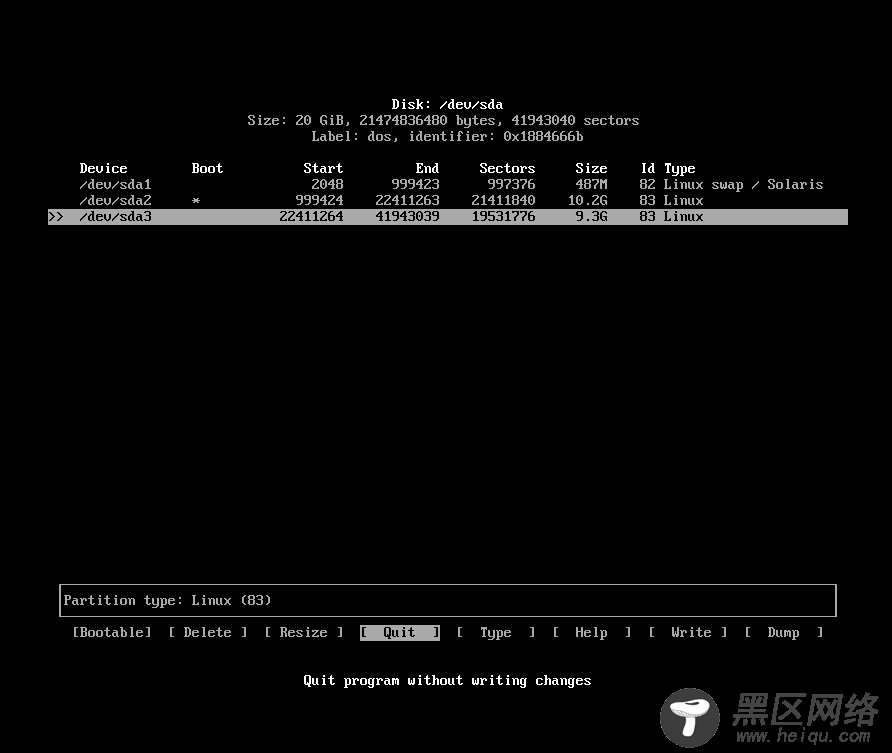This screenshot has height=753, width=892.
Task: Click the Sectors column header
Action: click(x=507, y=168)
